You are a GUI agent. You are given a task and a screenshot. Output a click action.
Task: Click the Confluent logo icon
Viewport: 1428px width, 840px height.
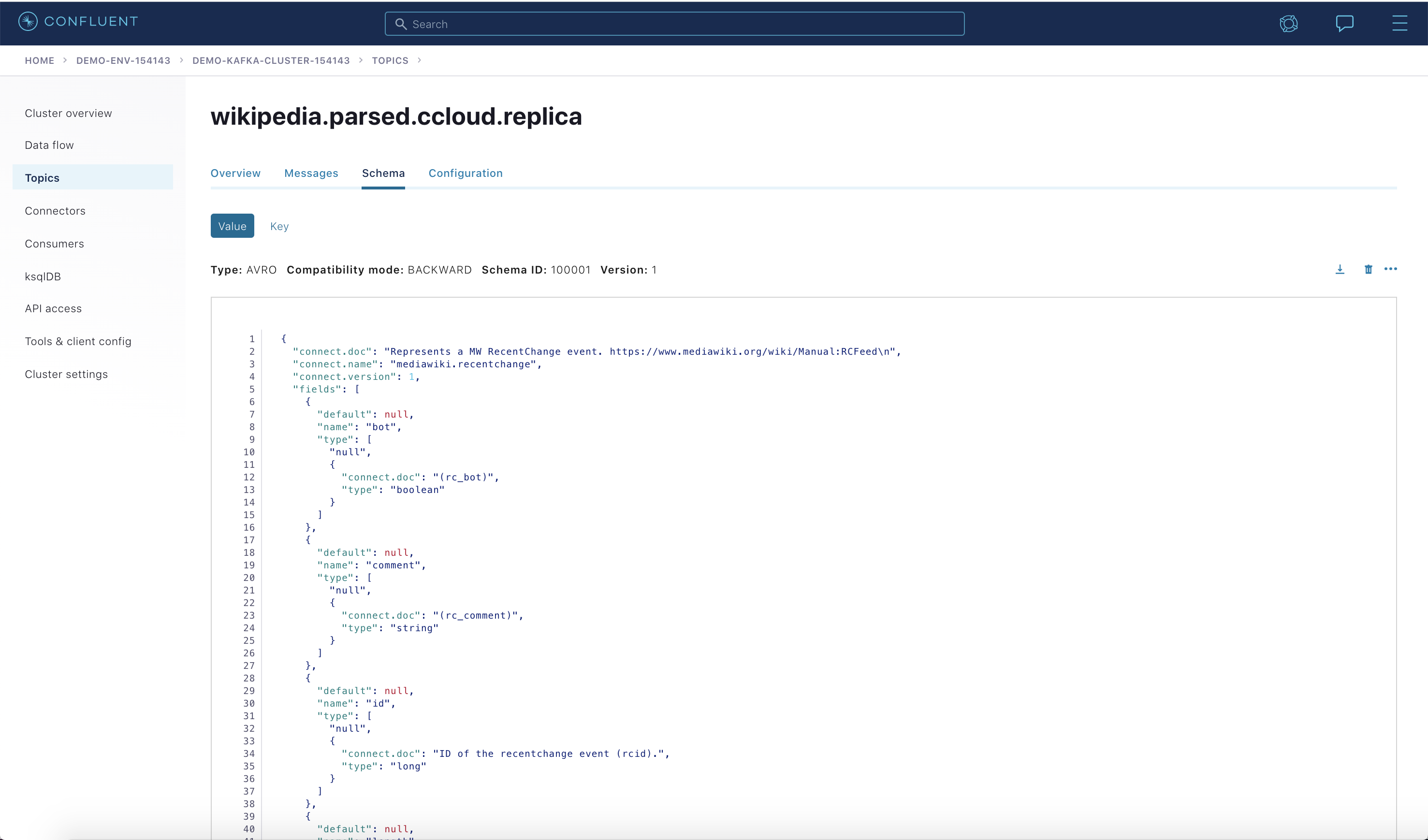(x=28, y=22)
